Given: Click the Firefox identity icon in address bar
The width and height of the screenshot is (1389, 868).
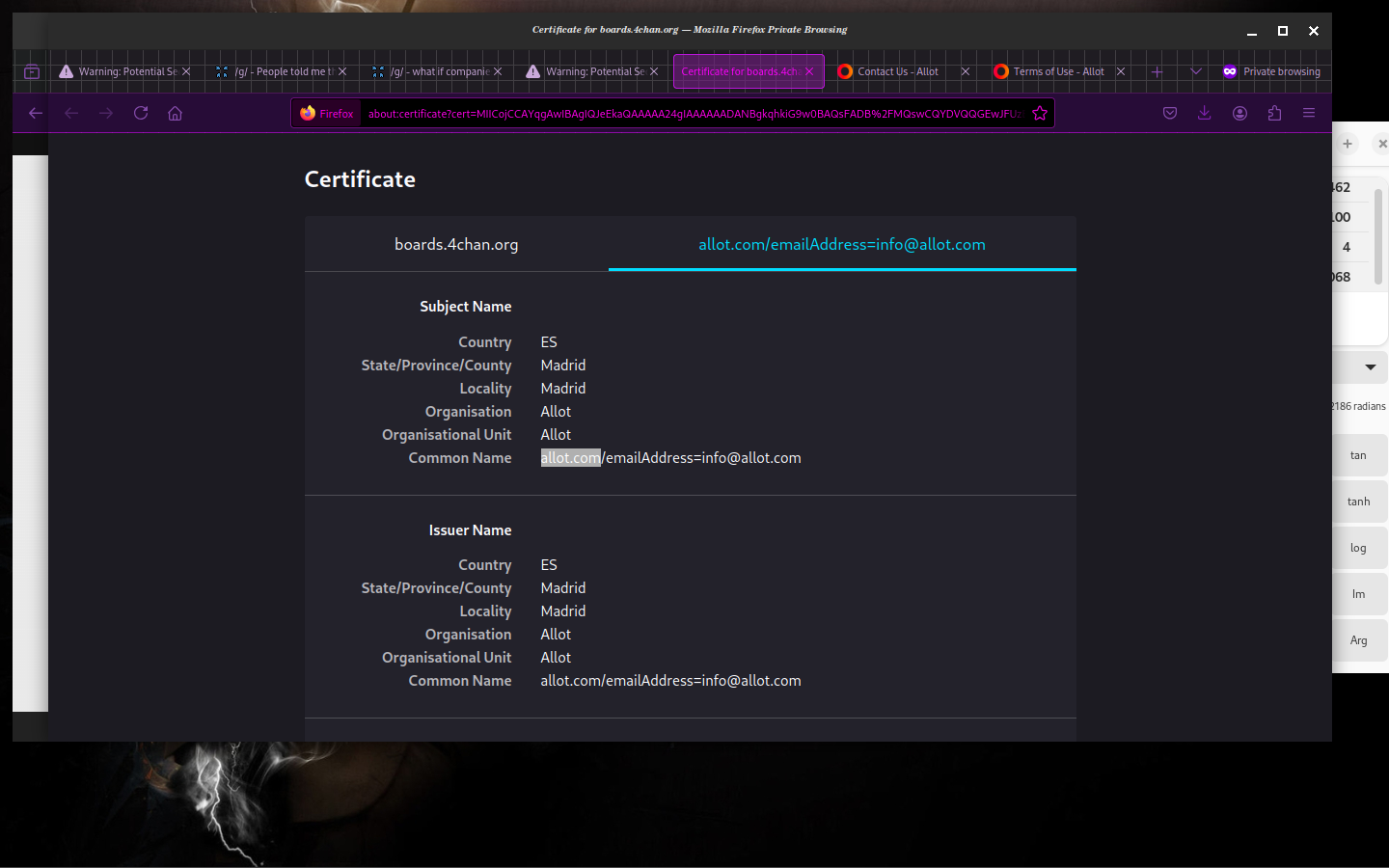Looking at the screenshot, I should pyautogui.click(x=327, y=113).
